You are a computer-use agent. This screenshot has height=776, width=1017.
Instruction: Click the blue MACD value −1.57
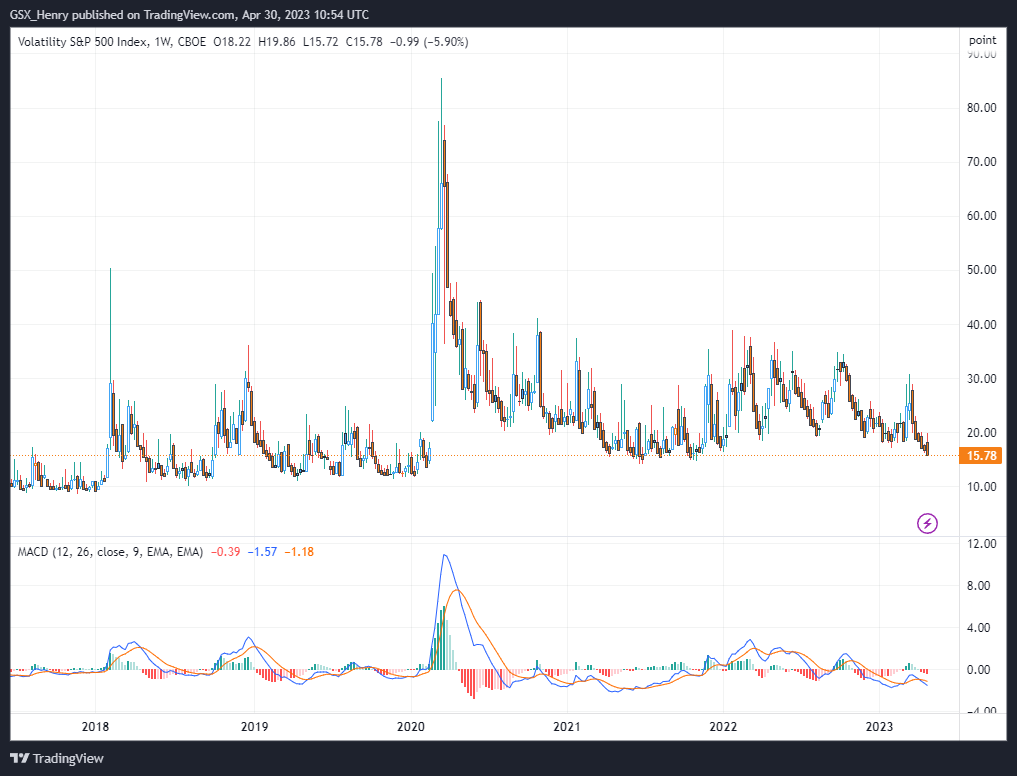[262, 552]
